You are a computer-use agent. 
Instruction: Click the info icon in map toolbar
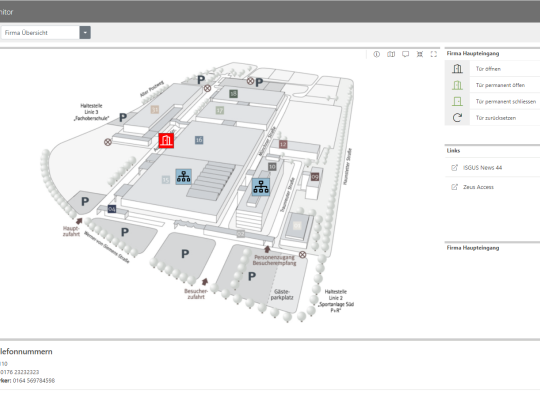point(376,54)
